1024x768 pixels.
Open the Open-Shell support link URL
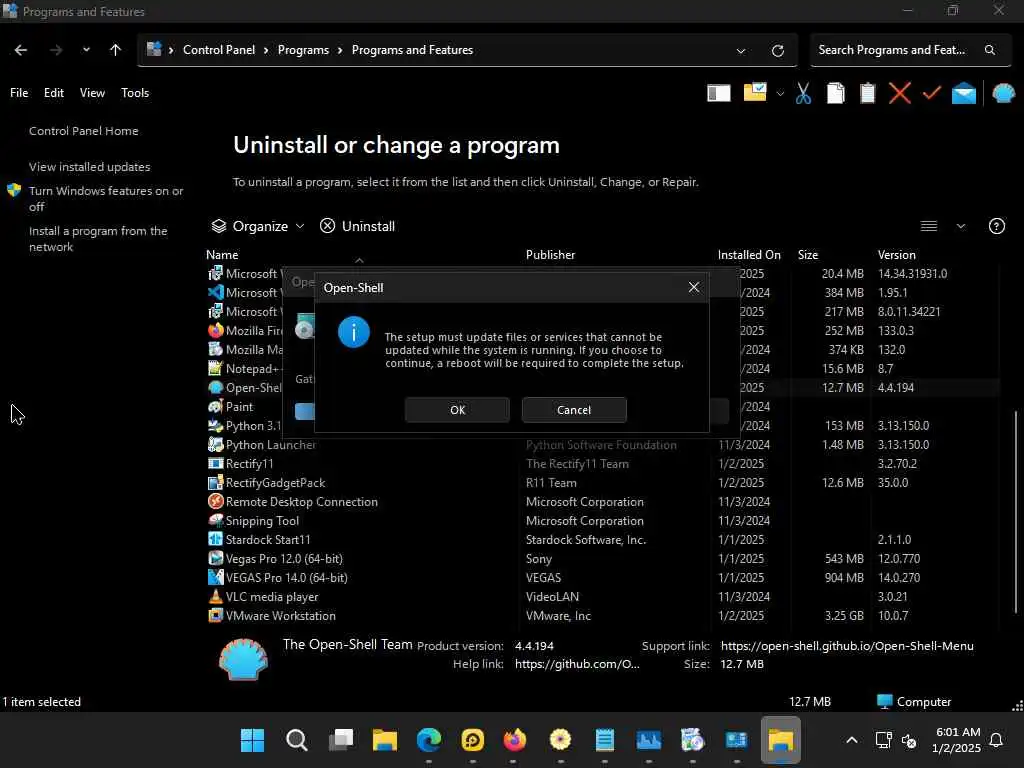(847, 646)
